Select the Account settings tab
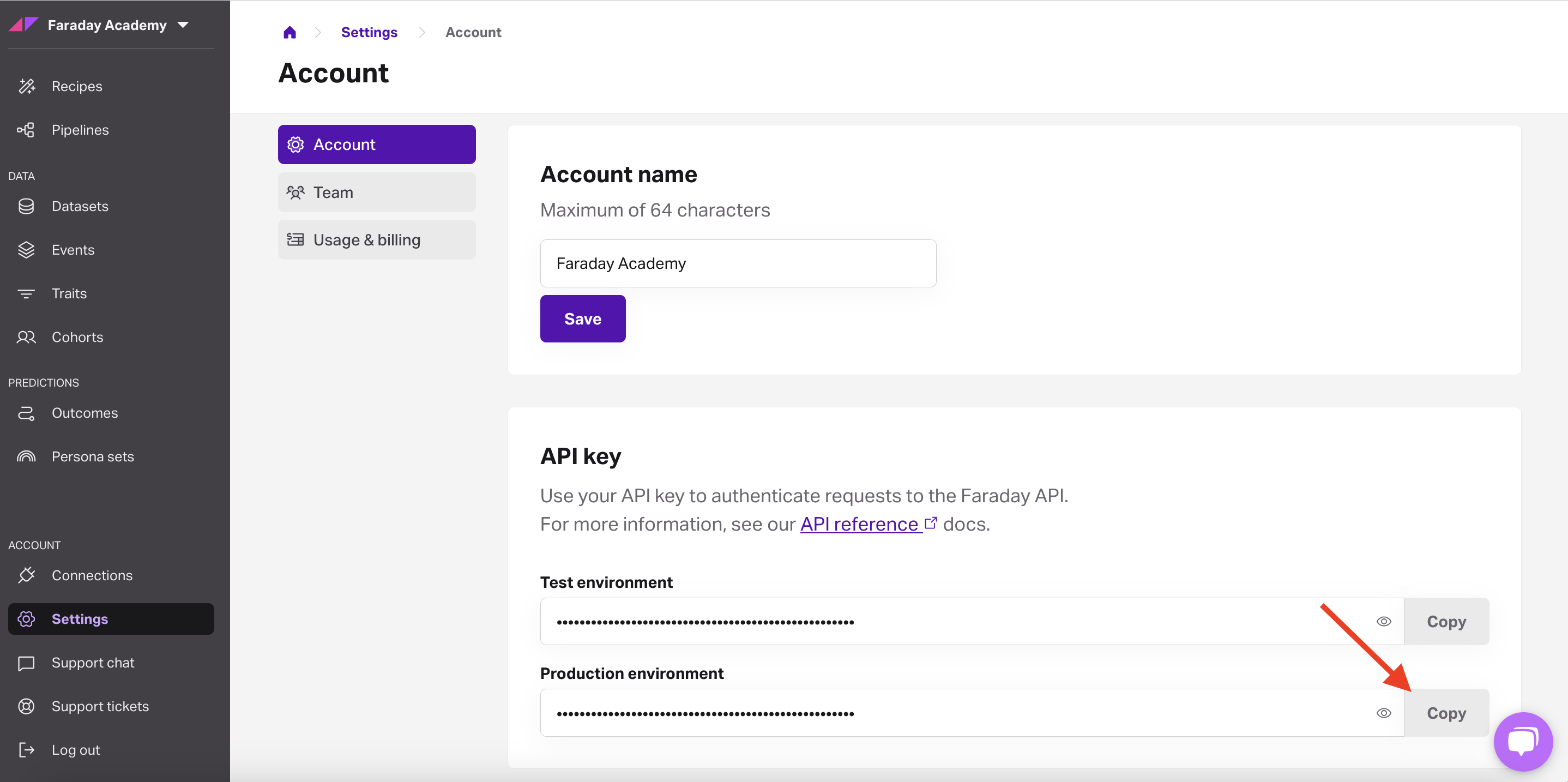 376,145
